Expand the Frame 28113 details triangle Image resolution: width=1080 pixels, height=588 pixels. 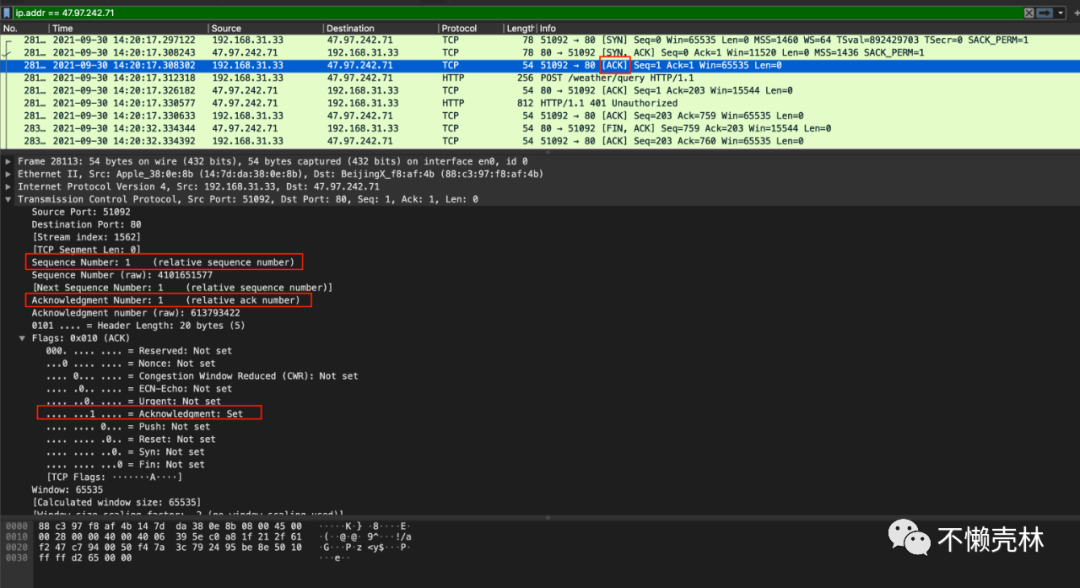8,161
